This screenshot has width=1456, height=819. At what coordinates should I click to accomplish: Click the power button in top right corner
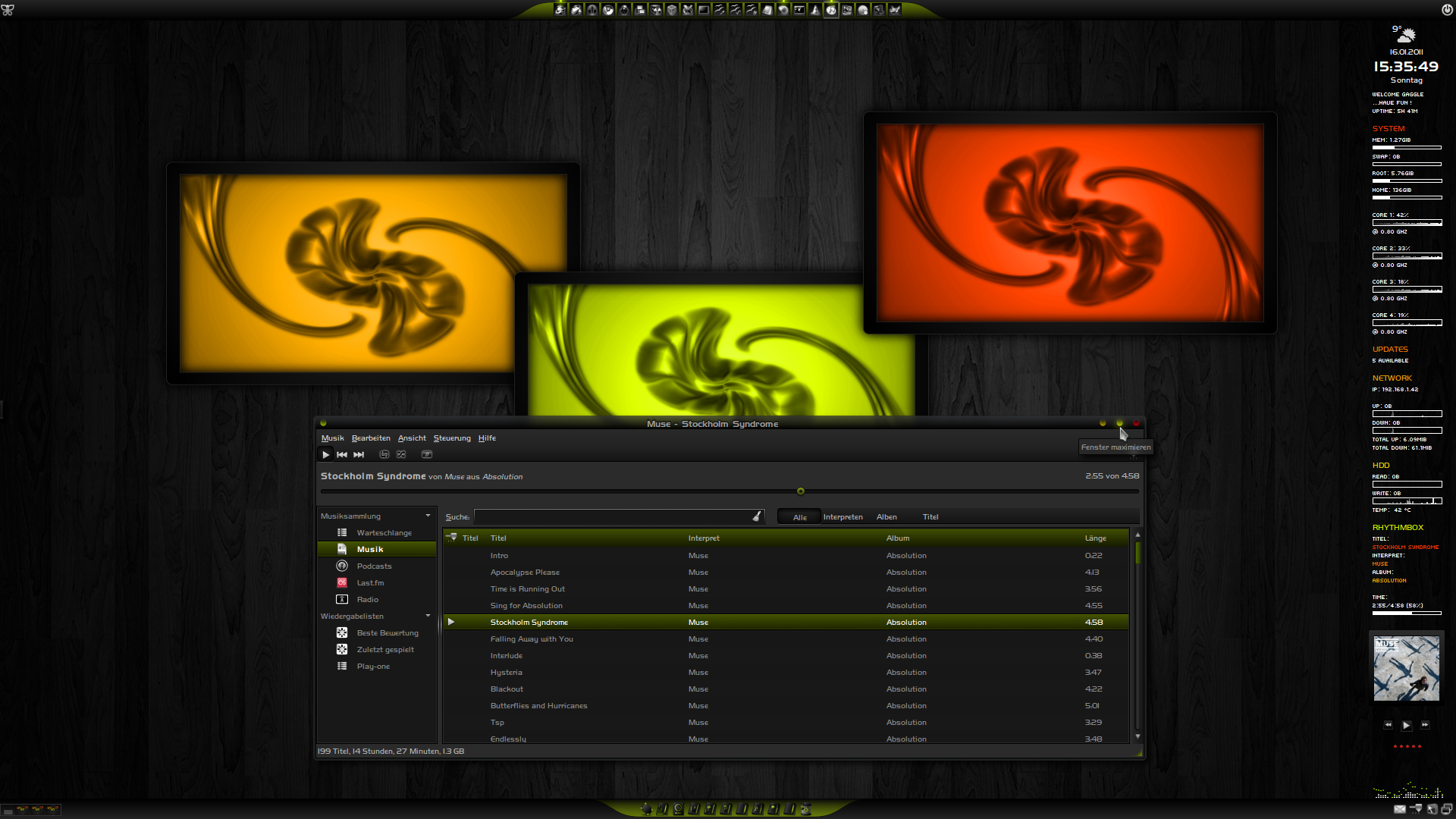[1447, 9]
